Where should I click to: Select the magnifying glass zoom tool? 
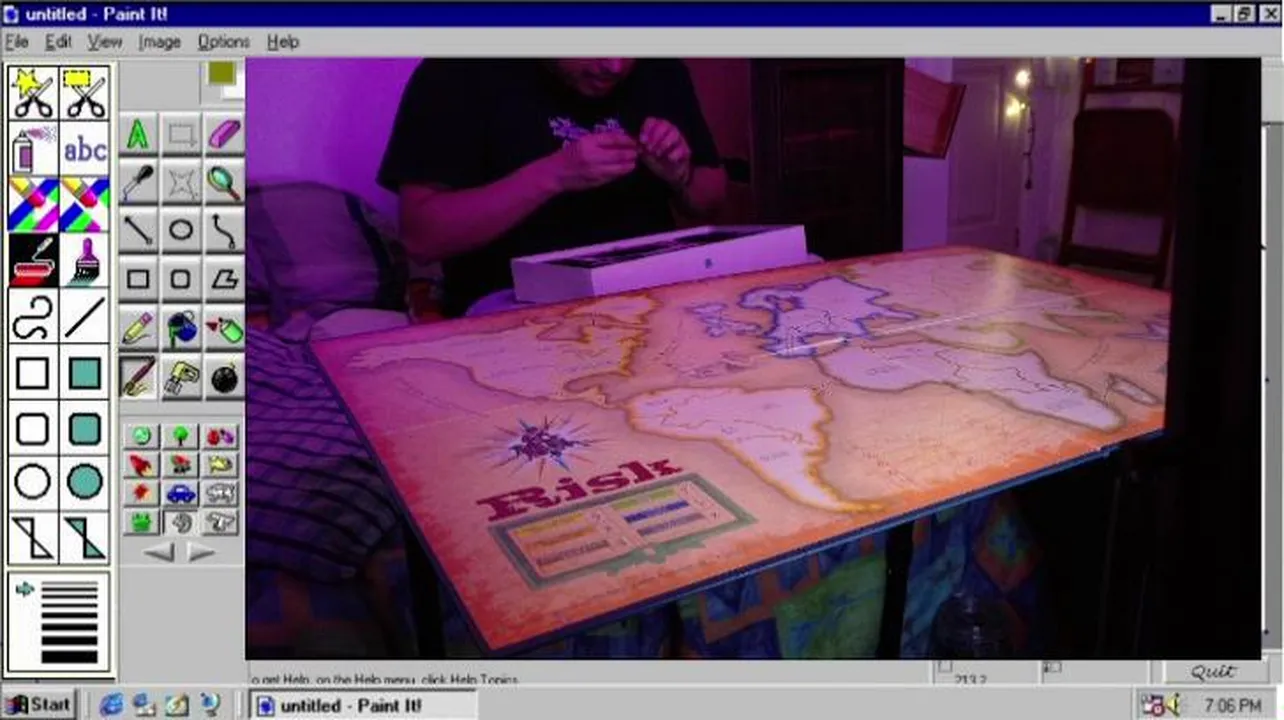tap(224, 182)
